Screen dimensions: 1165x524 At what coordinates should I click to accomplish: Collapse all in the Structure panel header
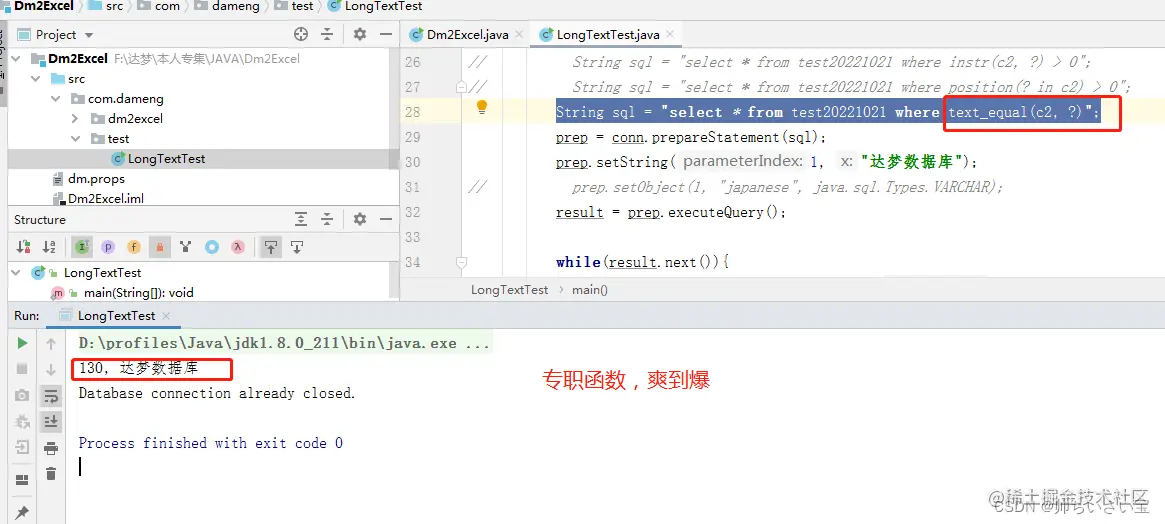(x=327, y=219)
